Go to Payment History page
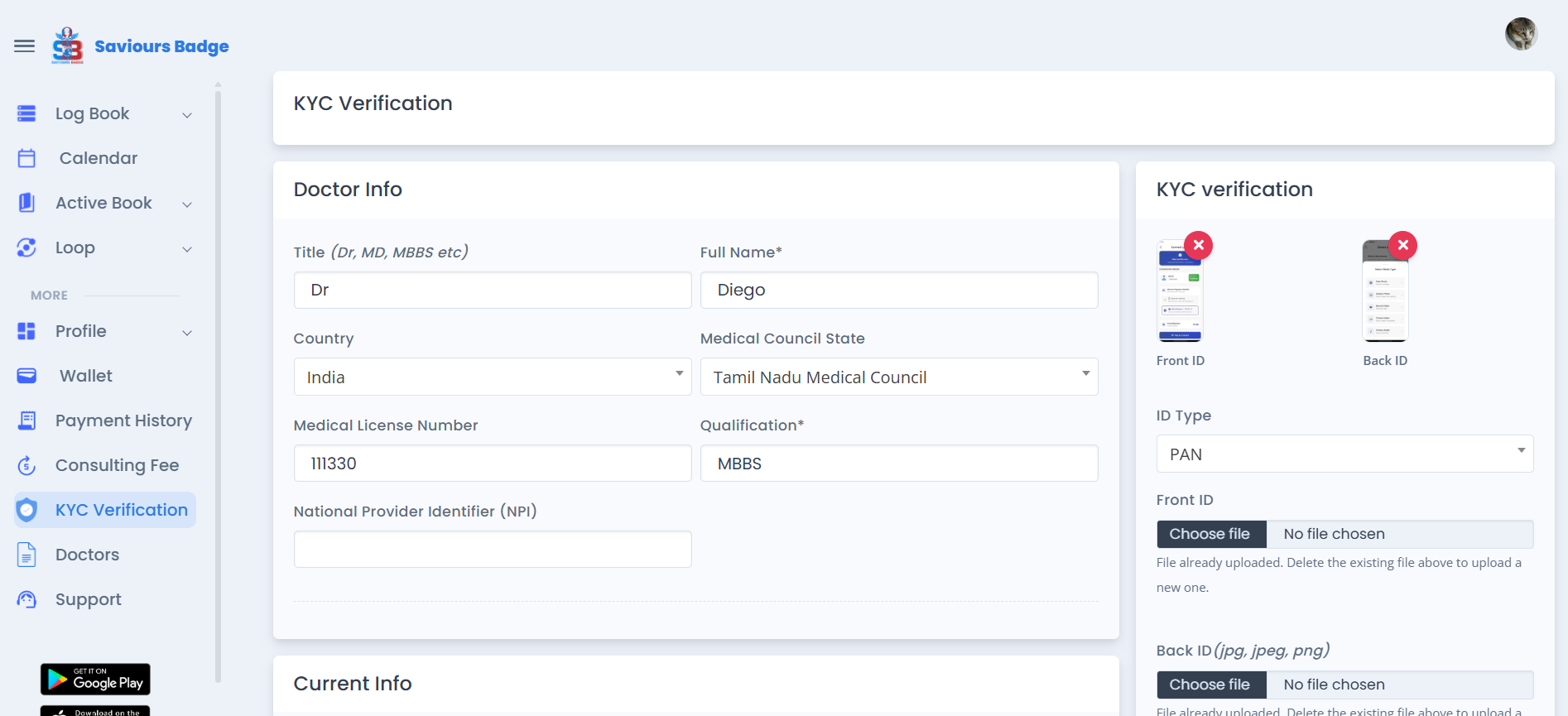 [123, 420]
